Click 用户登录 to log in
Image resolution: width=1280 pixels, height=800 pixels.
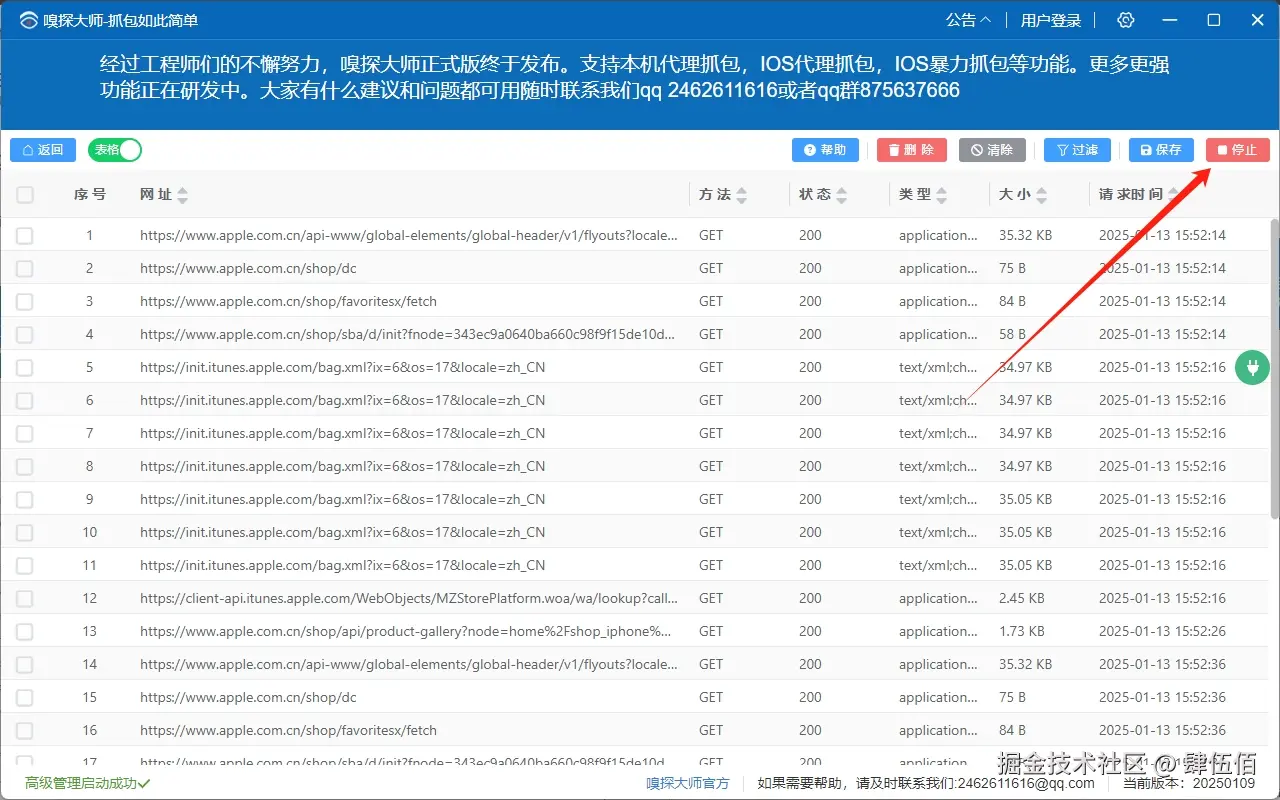pos(1051,20)
